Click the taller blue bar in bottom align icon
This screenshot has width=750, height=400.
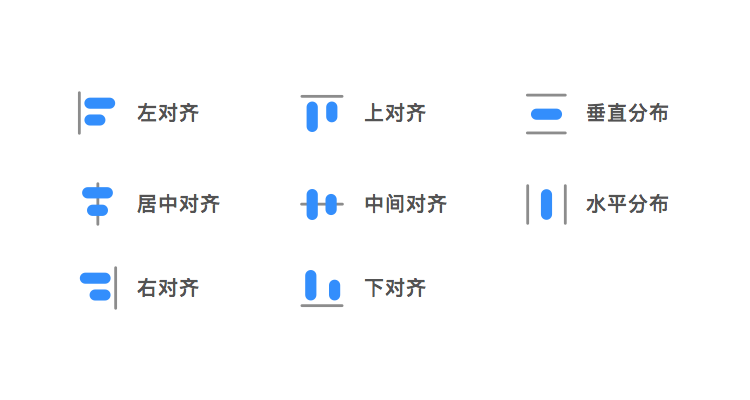[x=311, y=285]
